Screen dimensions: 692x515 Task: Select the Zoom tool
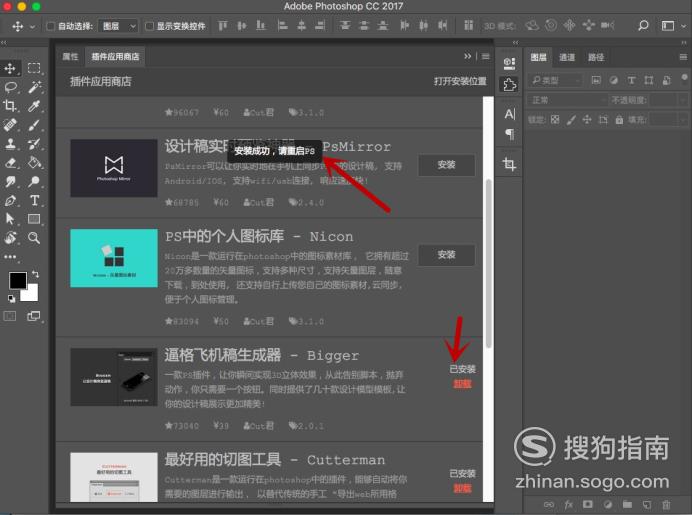click(34, 238)
